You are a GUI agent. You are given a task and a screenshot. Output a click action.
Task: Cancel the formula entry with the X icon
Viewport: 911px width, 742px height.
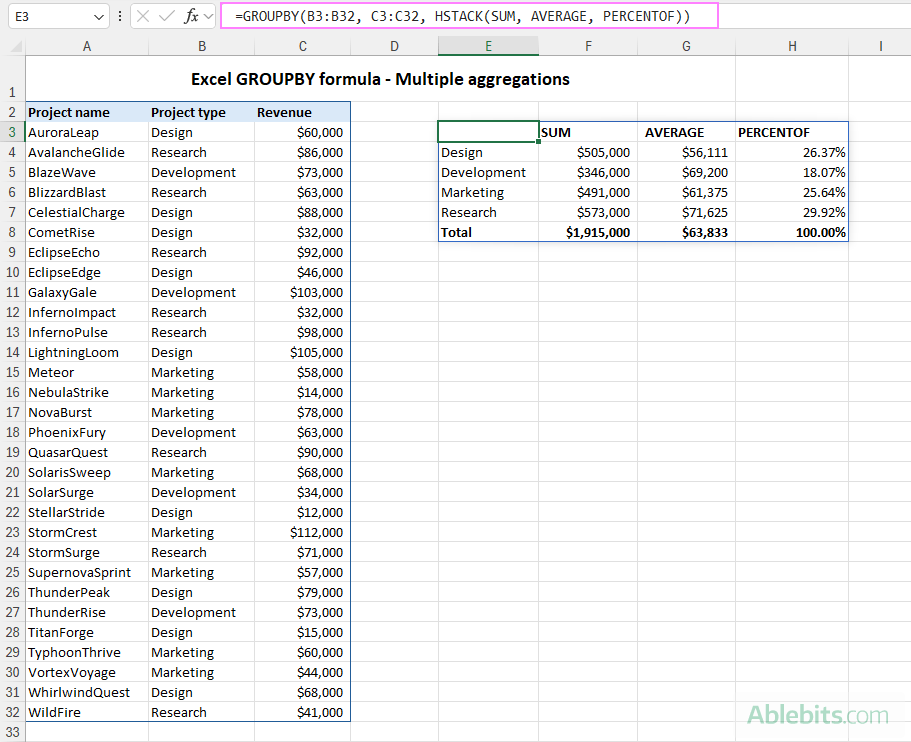coord(143,15)
